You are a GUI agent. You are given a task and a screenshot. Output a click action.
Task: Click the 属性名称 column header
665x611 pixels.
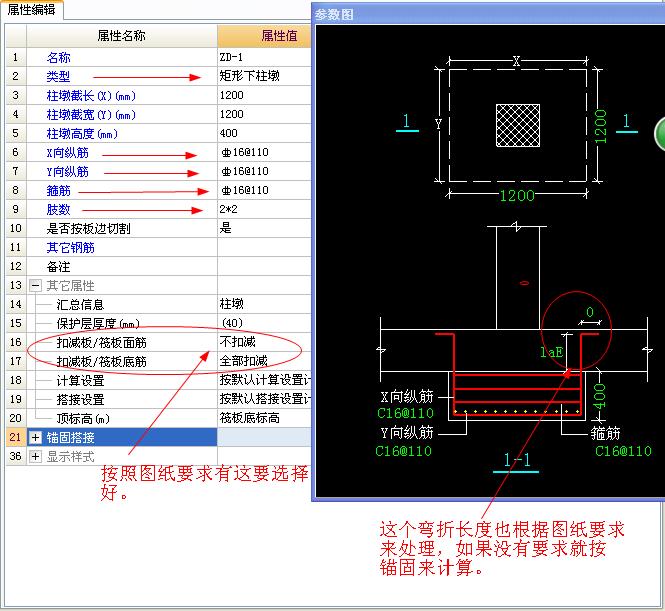[122, 36]
